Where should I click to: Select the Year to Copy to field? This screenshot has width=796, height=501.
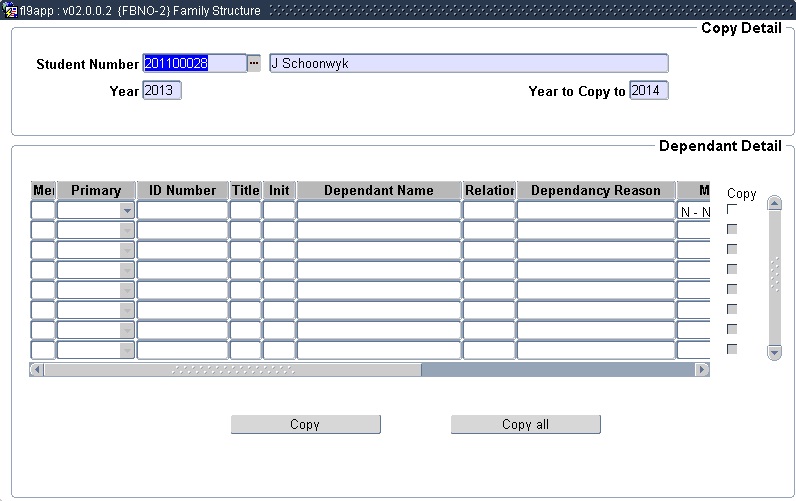pos(648,91)
